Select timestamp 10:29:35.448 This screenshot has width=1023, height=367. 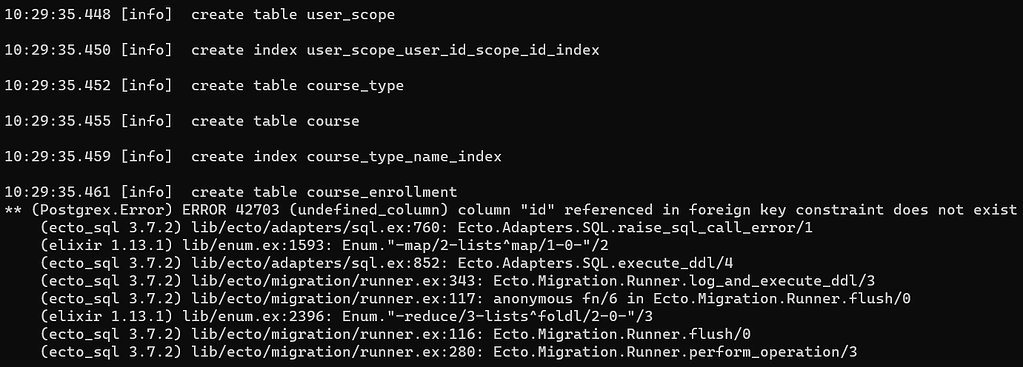[59, 14]
